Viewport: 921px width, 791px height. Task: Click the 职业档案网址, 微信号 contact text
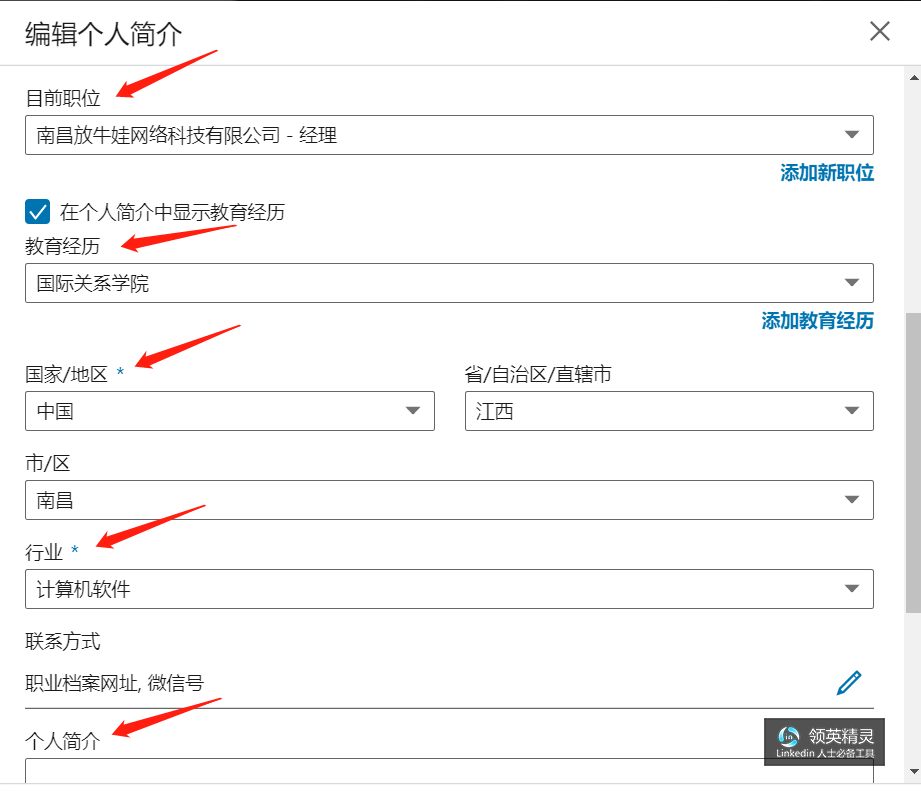[114, 683]
